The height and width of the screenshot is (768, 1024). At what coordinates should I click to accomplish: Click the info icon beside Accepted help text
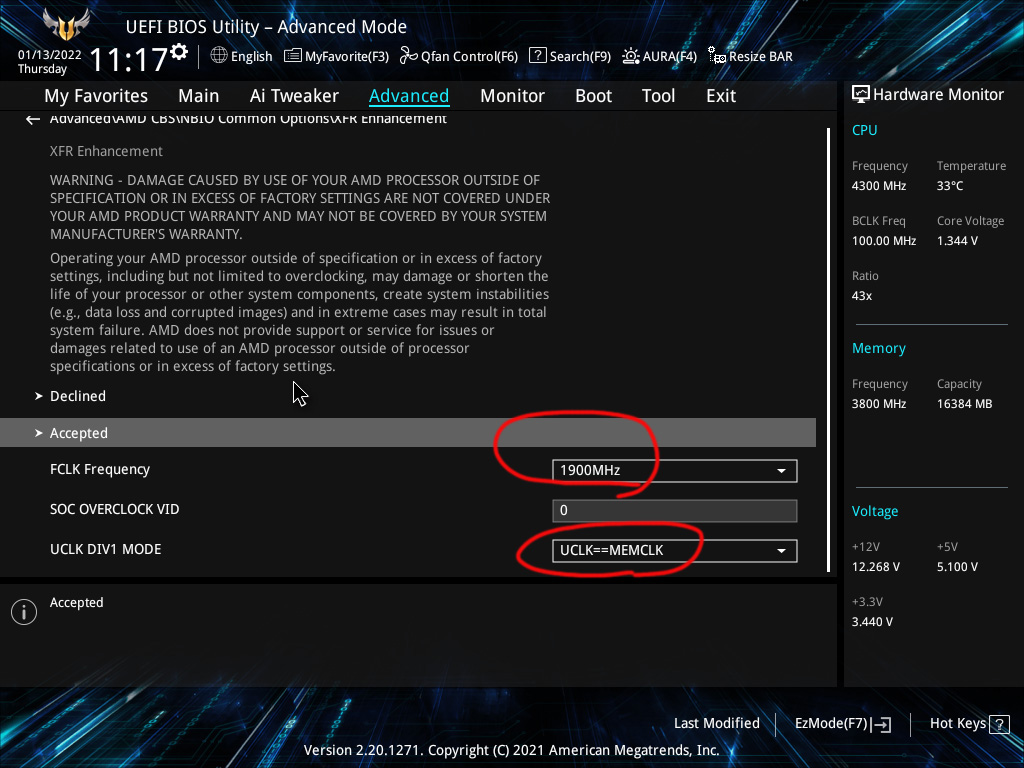[x=24, y=612]
